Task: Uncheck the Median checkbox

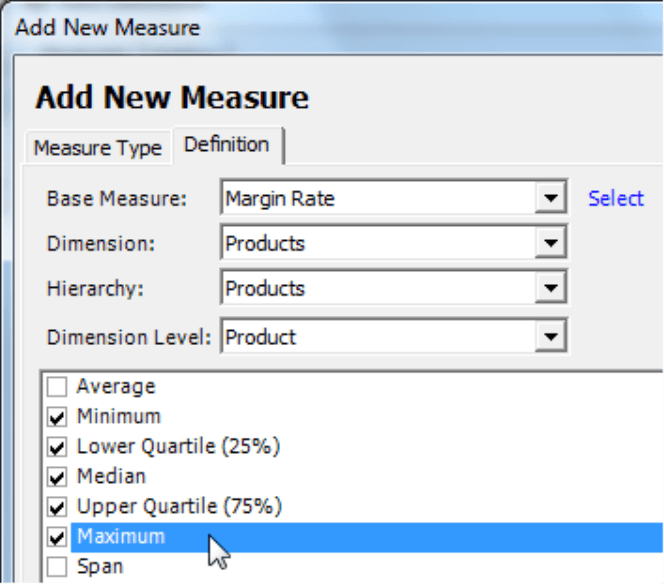Action: coord(57,477)
